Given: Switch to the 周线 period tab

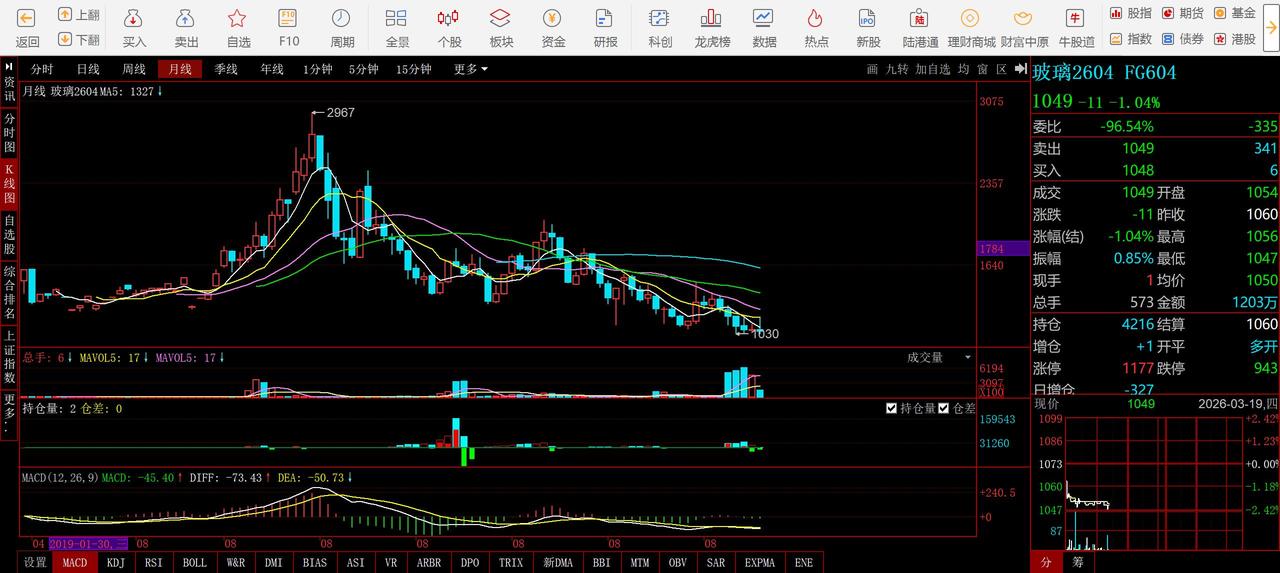Looking at the screenshot, I should (134, 69).
